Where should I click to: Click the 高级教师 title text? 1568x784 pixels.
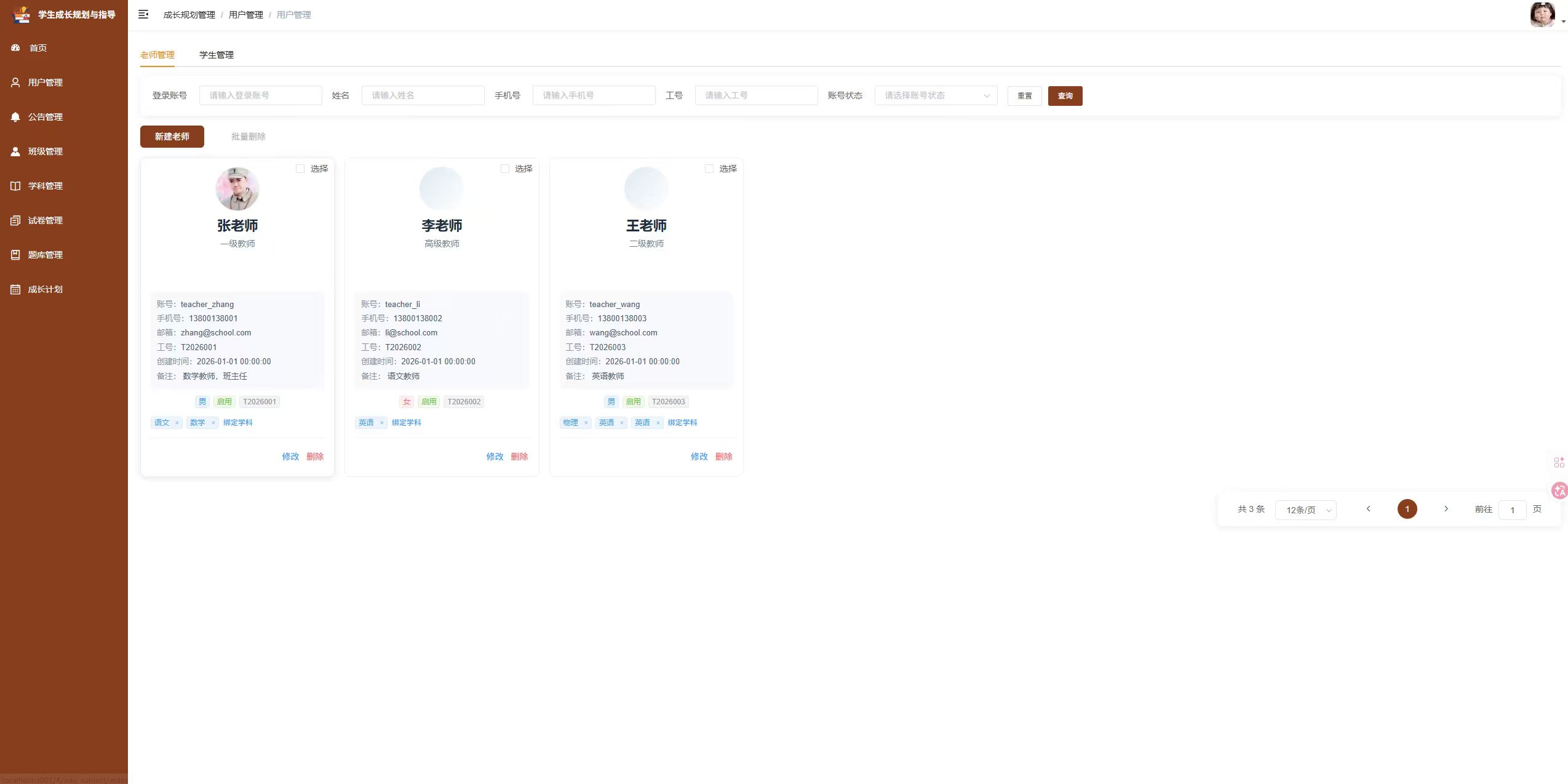[x=442, y=244]
